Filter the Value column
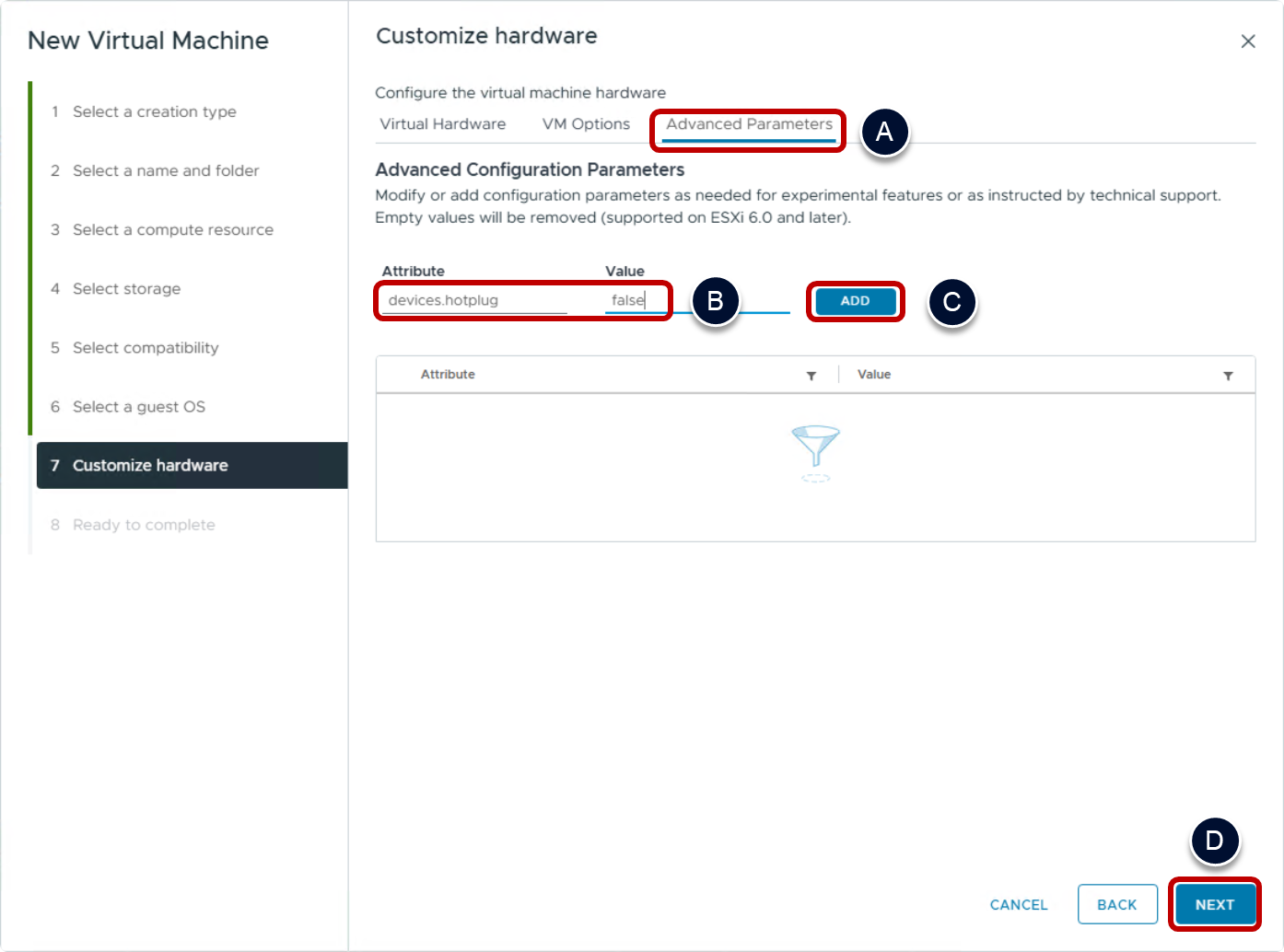This screenshot has width=1284, height=952. pos(1228,376)
